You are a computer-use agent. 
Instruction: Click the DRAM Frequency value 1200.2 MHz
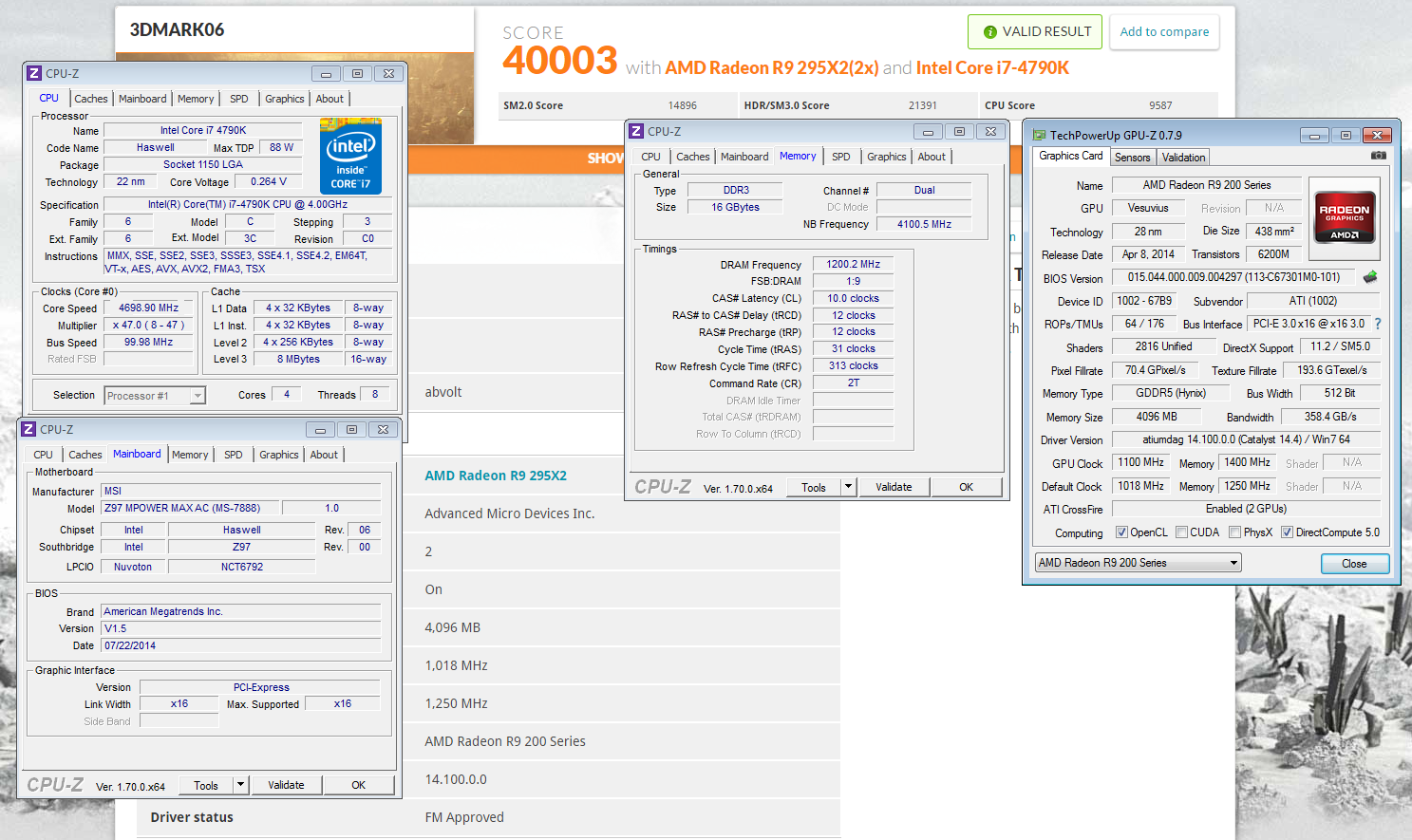[x=853, y=264]
